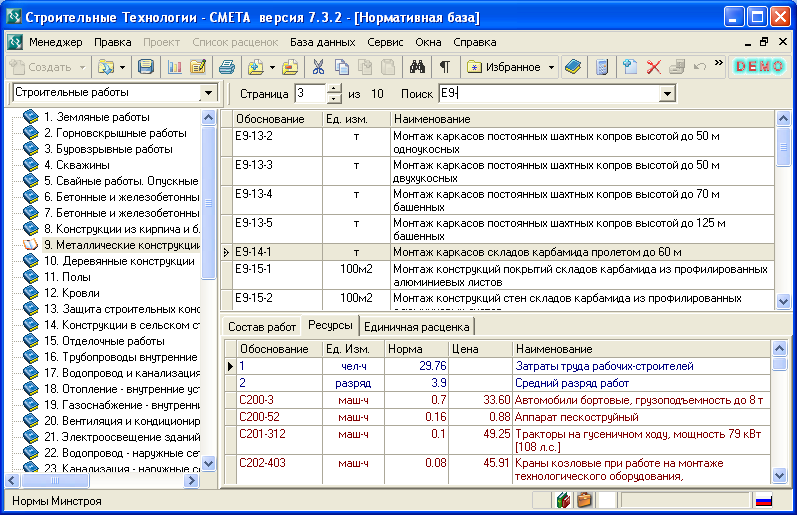Click the Страница page number field
The height and width of the screenshot is (515, 797).
(309, 93)
